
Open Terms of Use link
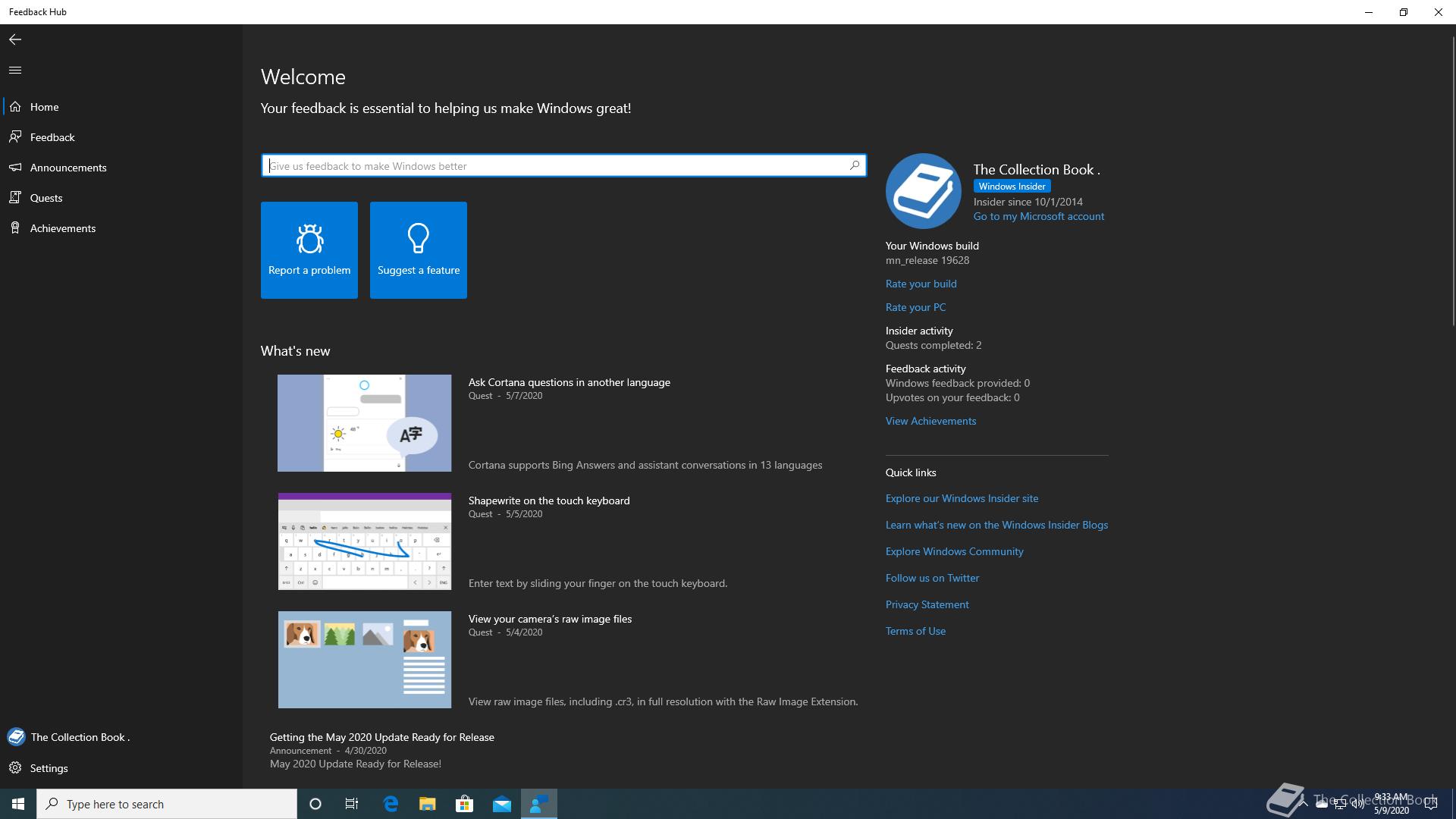pos(915,631)
